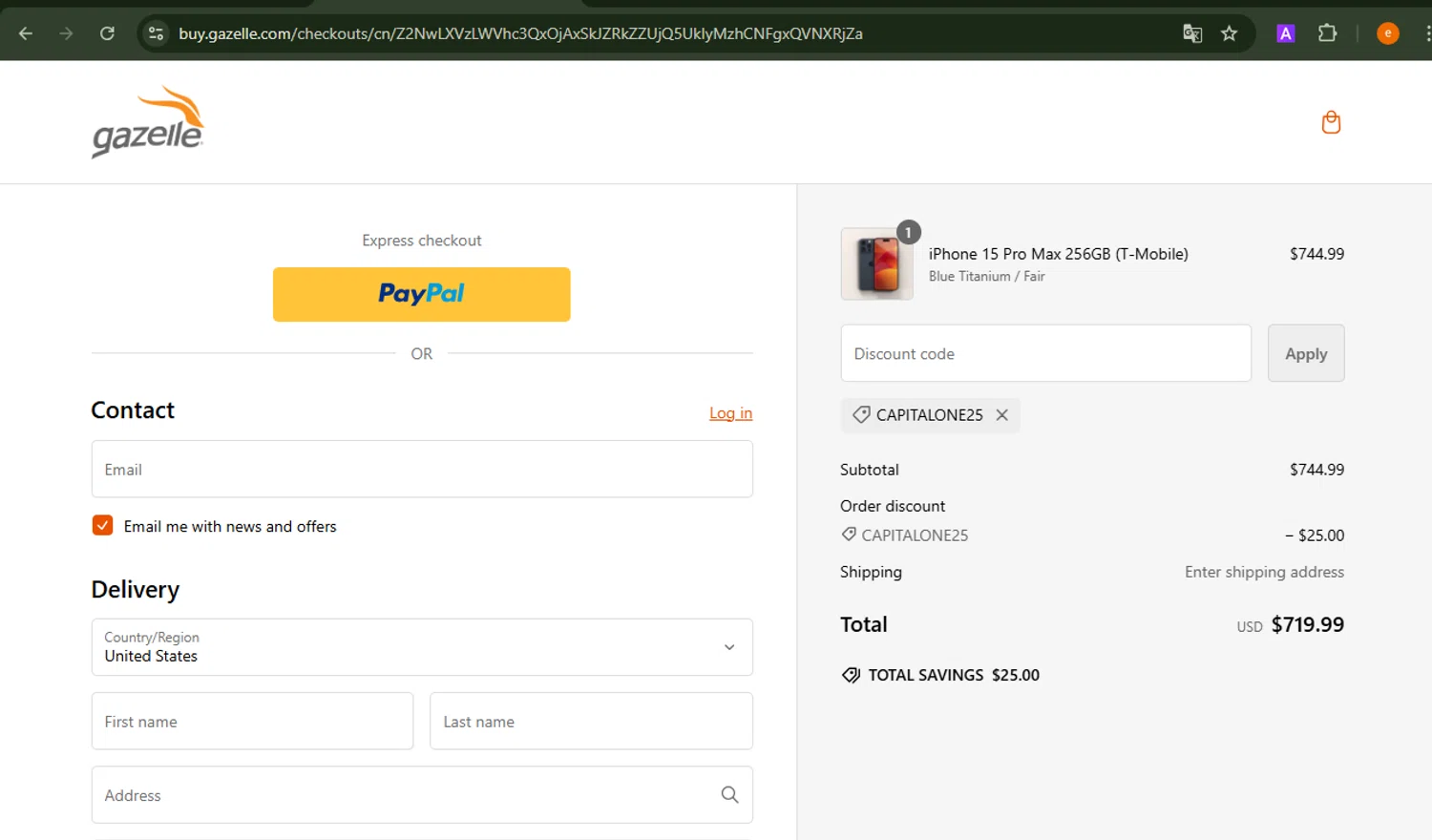Remove the CAPITALONE25 discount code
The width and height of the screenshot is (1432, 840).
1001,415
